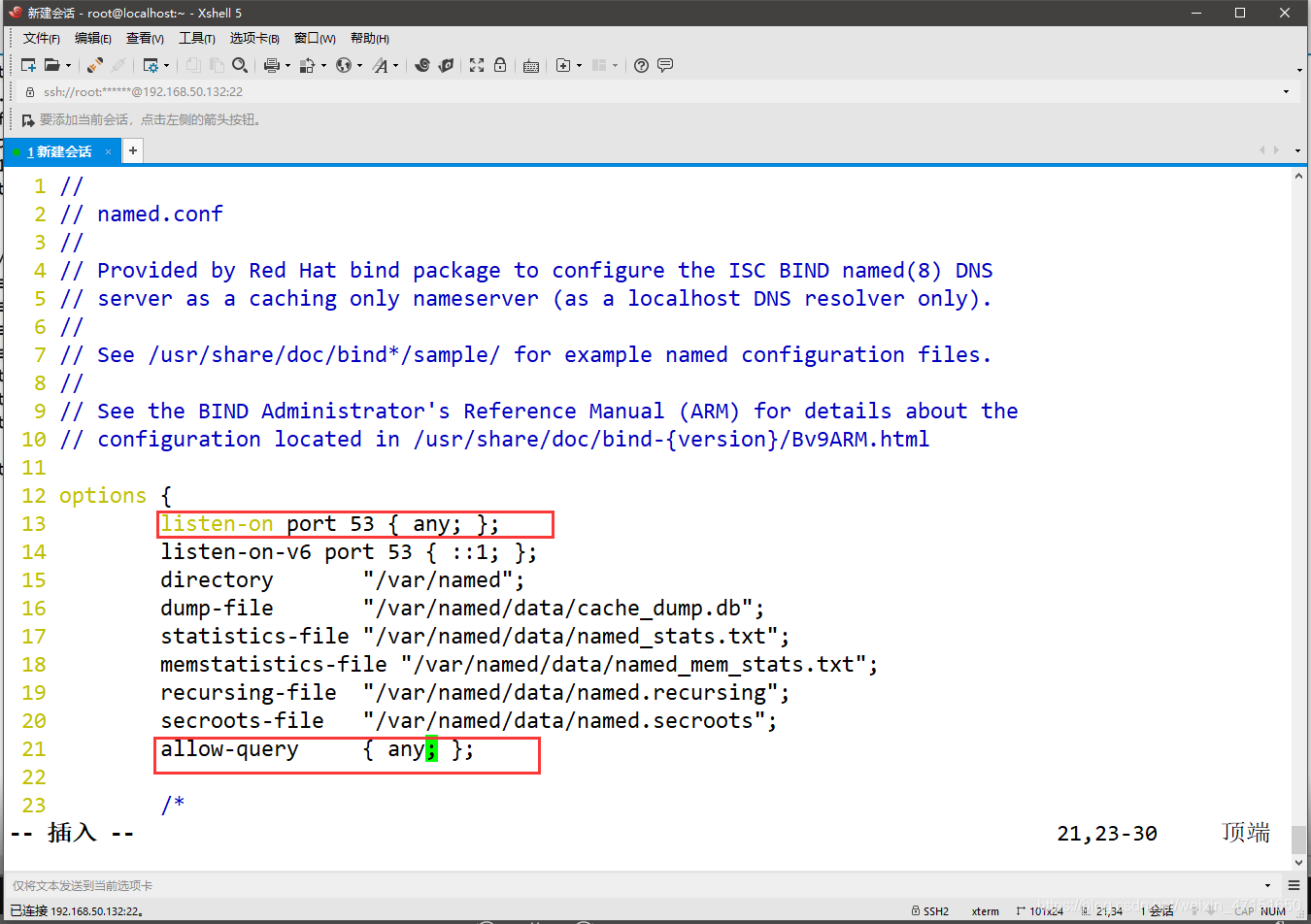Add a new tab with plus button
This screenshot has height=924, width=1311.
(133, 150)
